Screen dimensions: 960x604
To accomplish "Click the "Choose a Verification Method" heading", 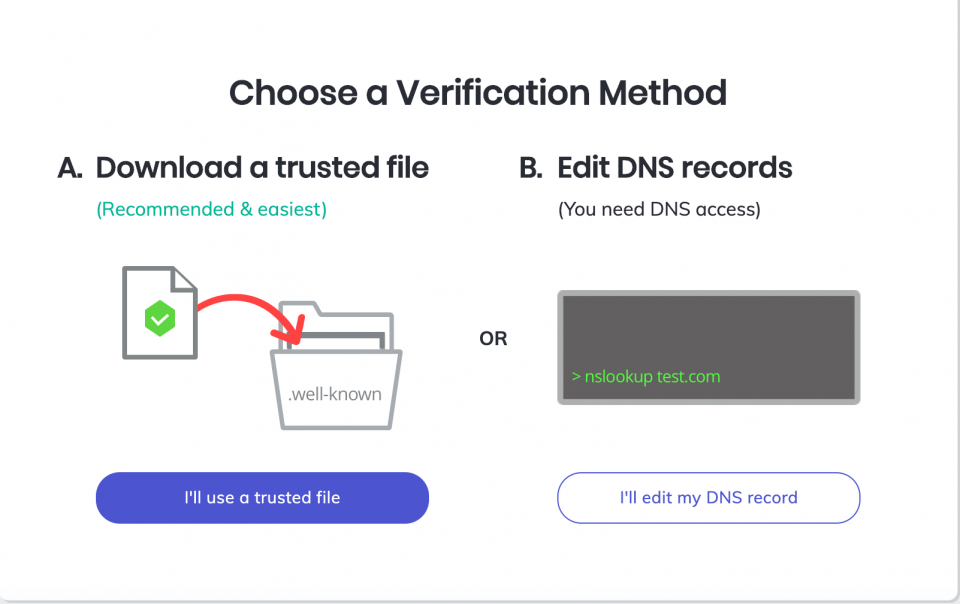I will (478, 93).
